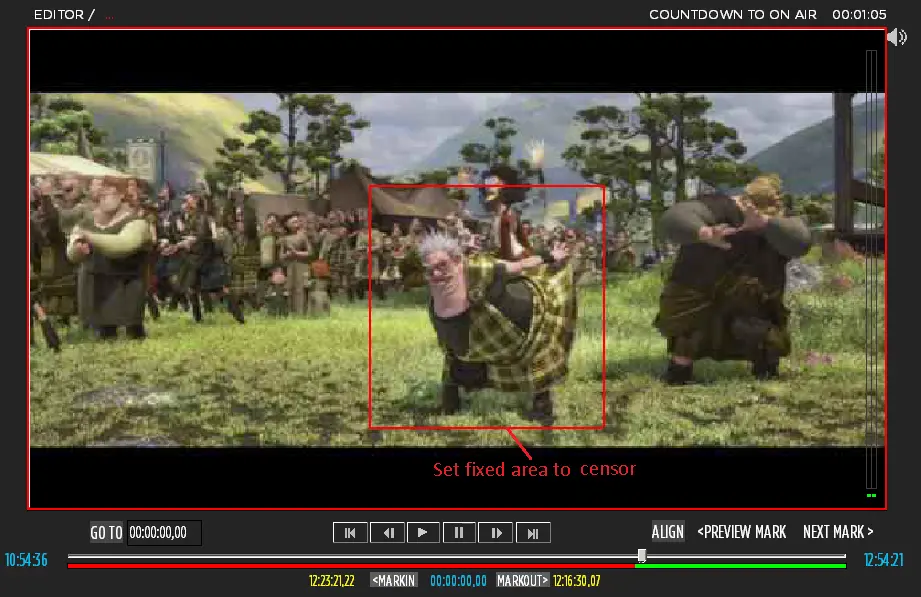
Task: Click the green portion of the timeline bar
Action: coord(741,566)
